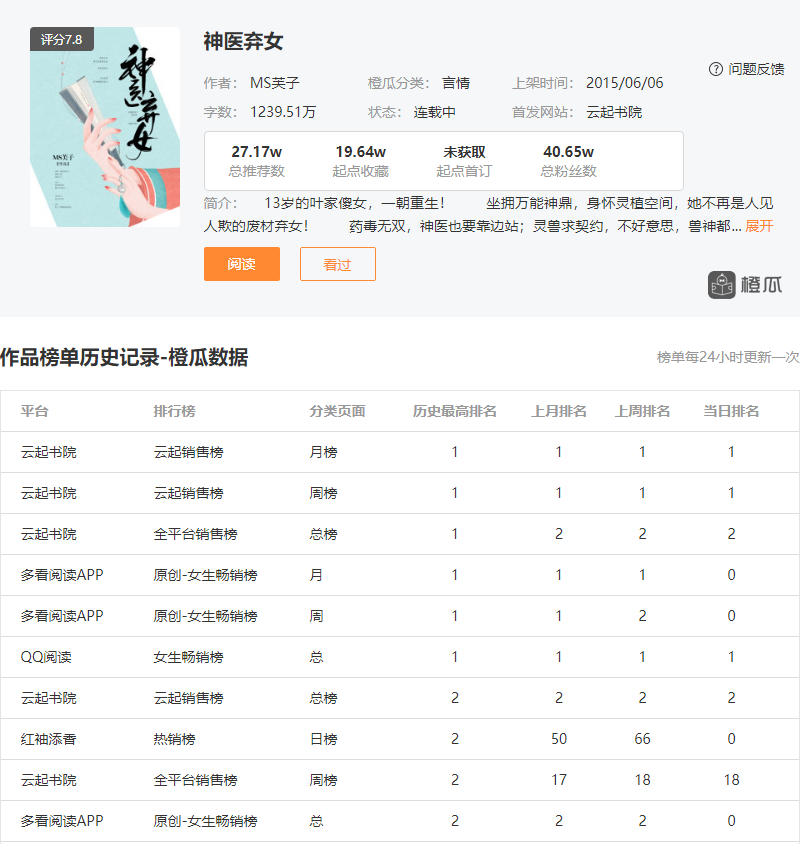Click the 言情 category label

pos(456,83)
